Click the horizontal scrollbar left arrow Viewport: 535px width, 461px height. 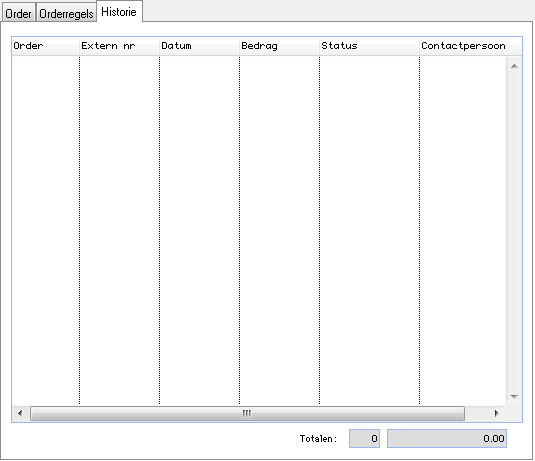(x=20, y=414)
